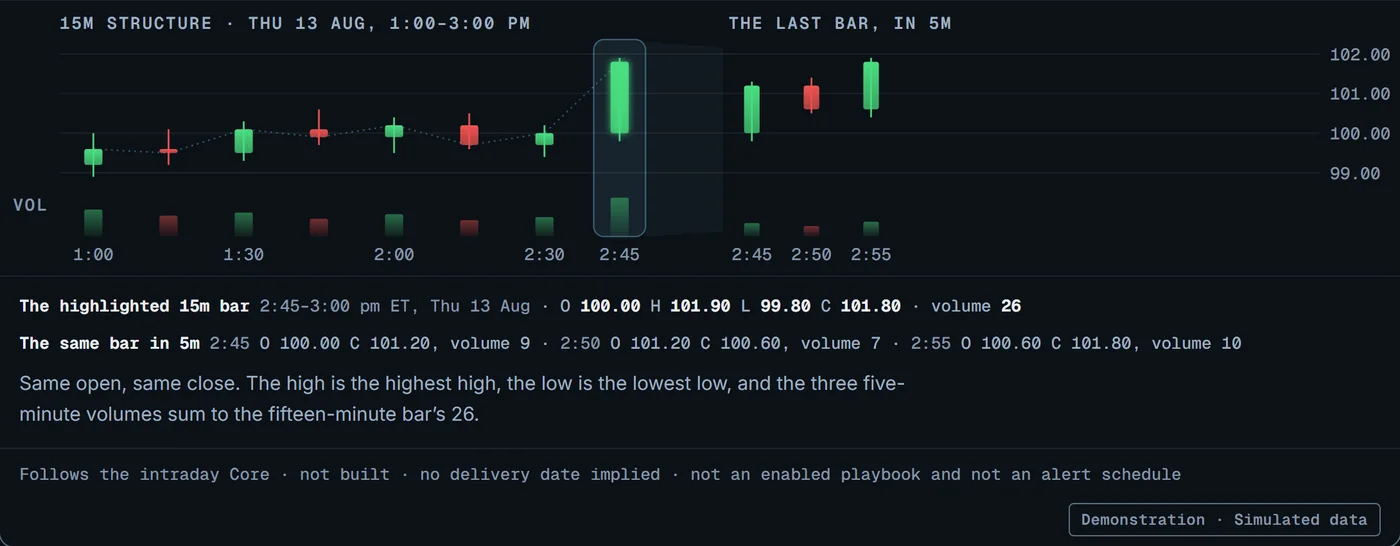
Task: Select the highlighted 2:45 15m candle
Action: [x=619, y=97]
